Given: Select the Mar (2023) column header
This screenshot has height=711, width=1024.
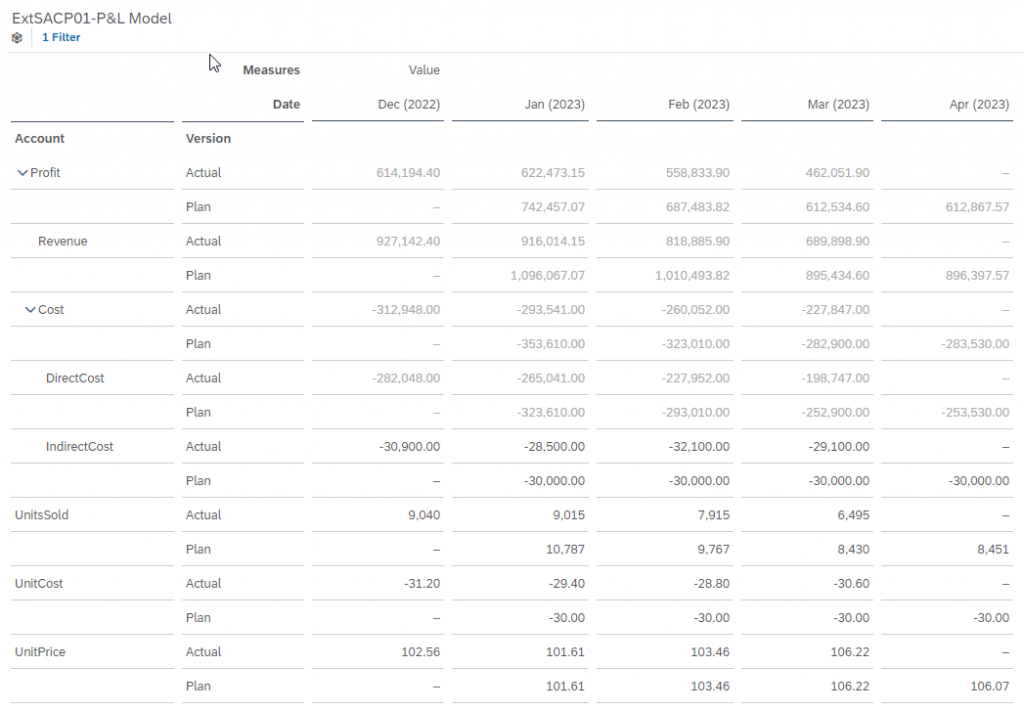Looking at the screenshot, I should [x=839, y=104].
